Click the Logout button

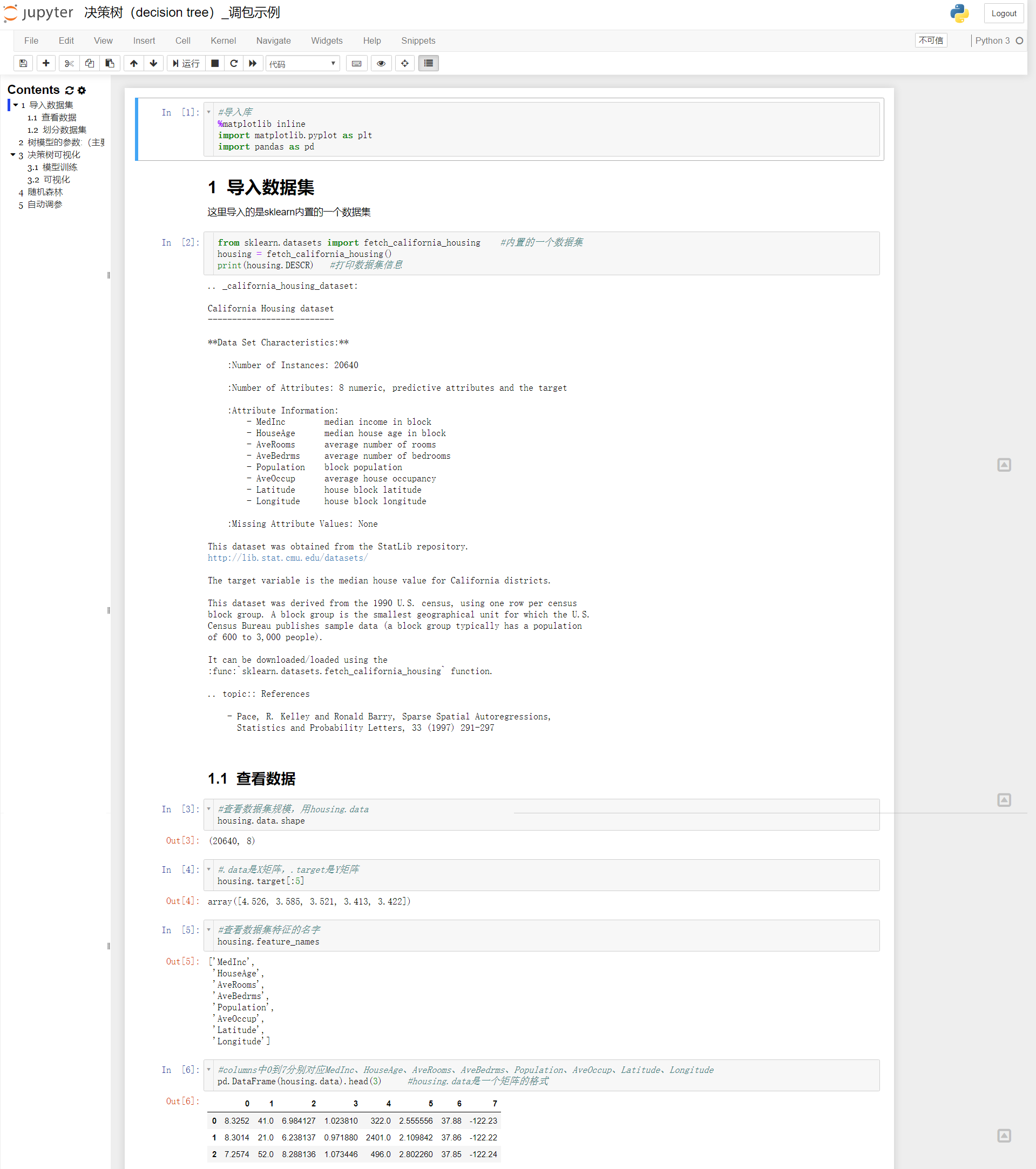coord(1004,13)
